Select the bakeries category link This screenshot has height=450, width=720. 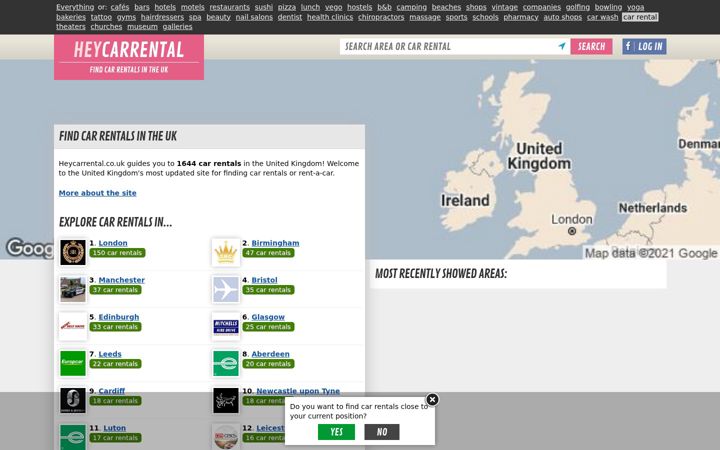(71, 17)
